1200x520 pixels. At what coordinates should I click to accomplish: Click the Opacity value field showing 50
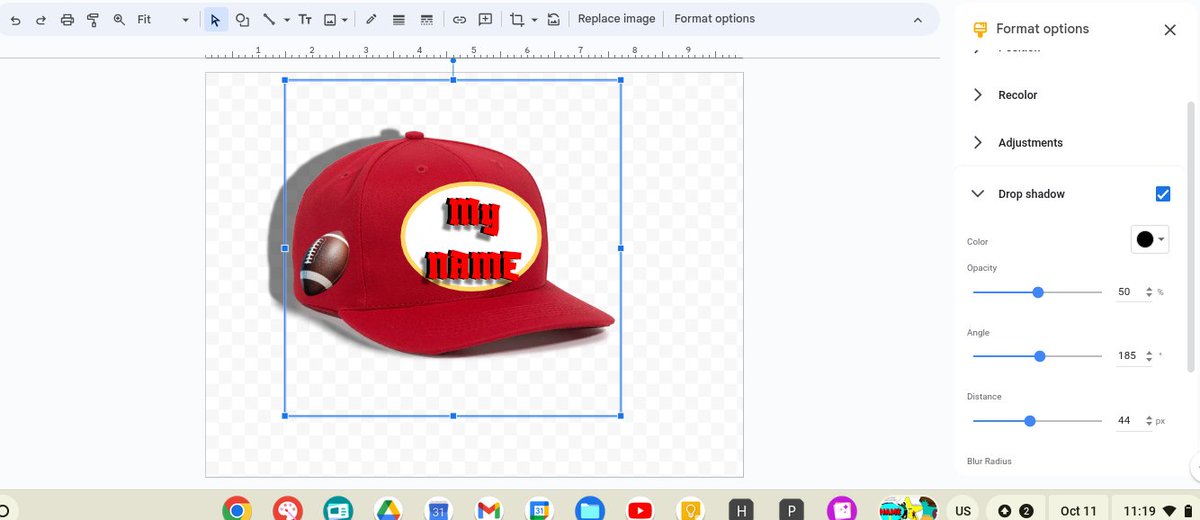pos(1124,292)
